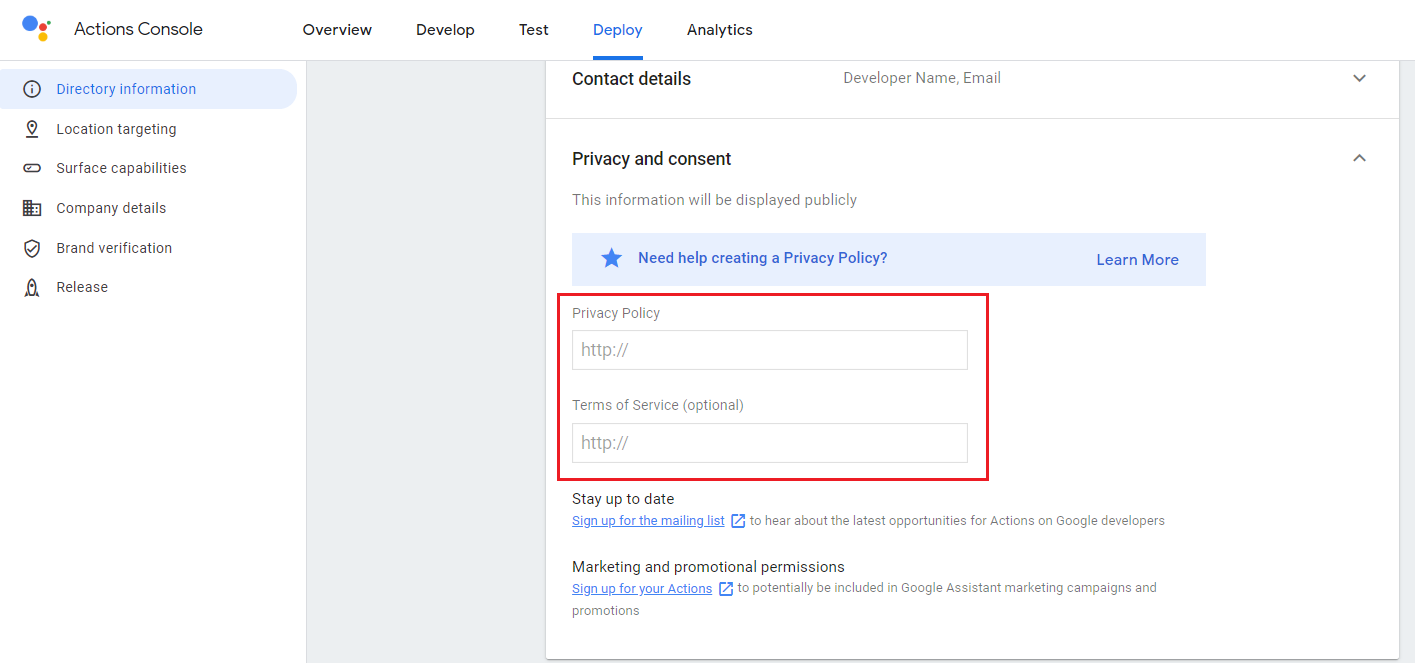The image size is (1415, 663).
Task: Click external link icon beside your Actions
Action: coord(726,589)
